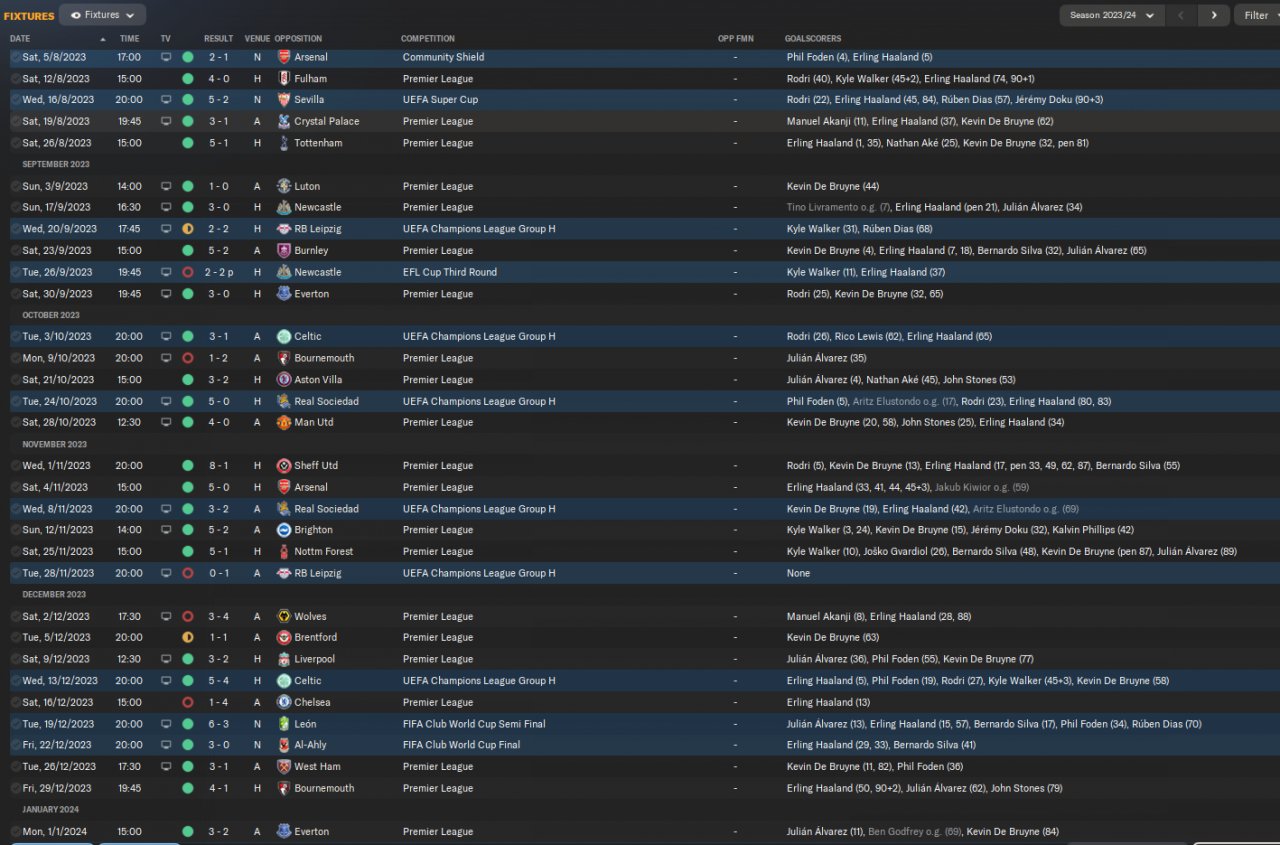Viewport: 1280px width, 845px height.
Task: Open the Luton opposition name link
Action: (x=307, y=186)
